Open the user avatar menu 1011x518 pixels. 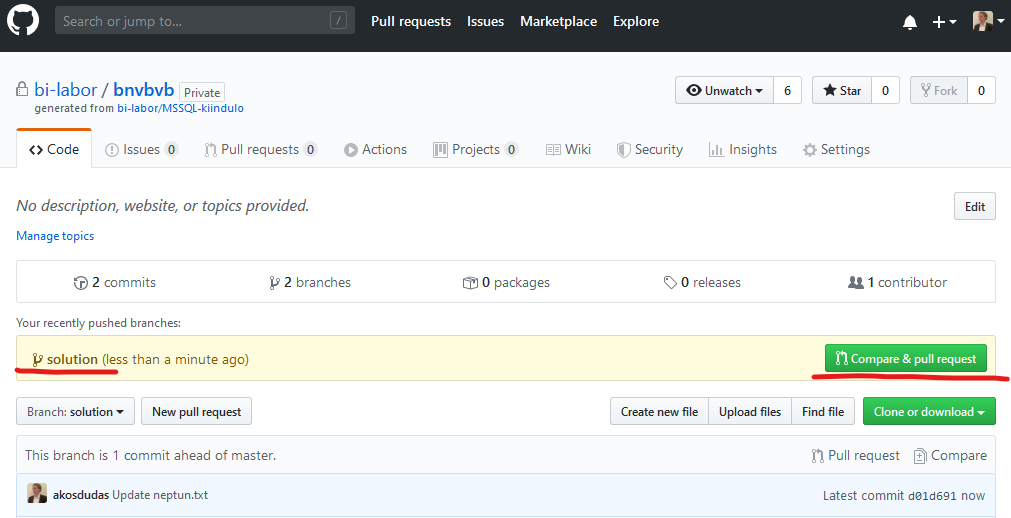pos(988,21)
